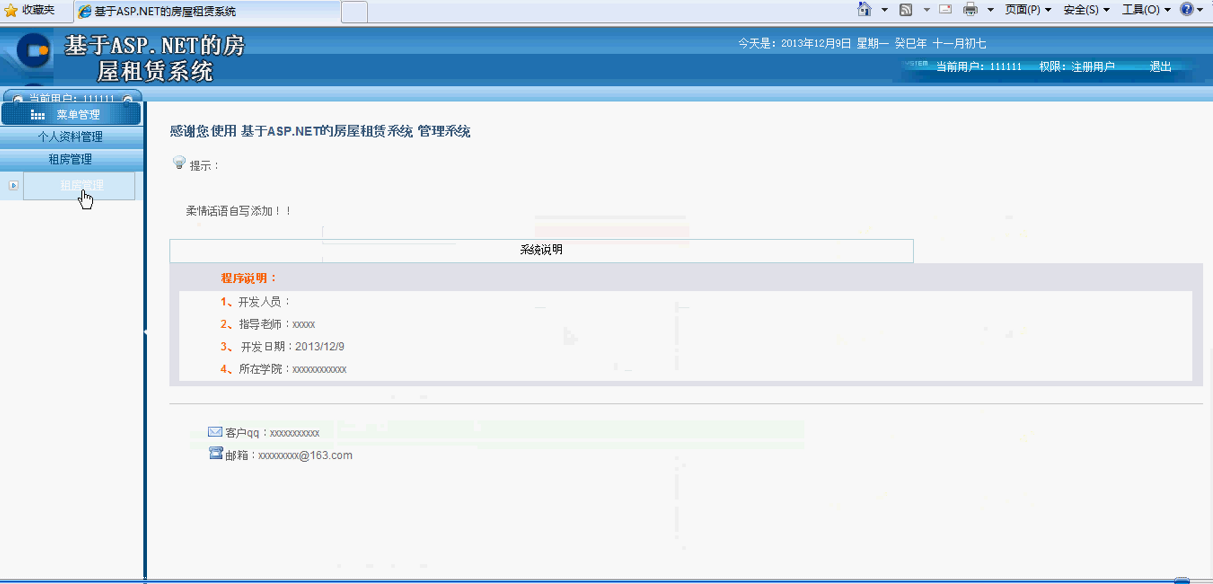Click the 今天是 date text in header
1213x584 pixels.
tap(862, 44)
